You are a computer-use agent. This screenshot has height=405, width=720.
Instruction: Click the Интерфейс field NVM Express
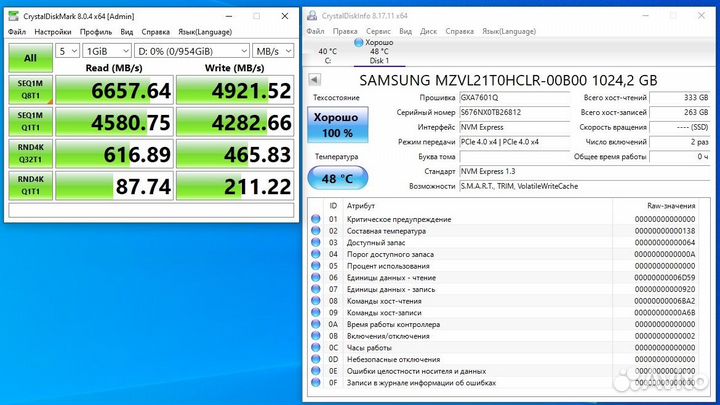point(514,127)
